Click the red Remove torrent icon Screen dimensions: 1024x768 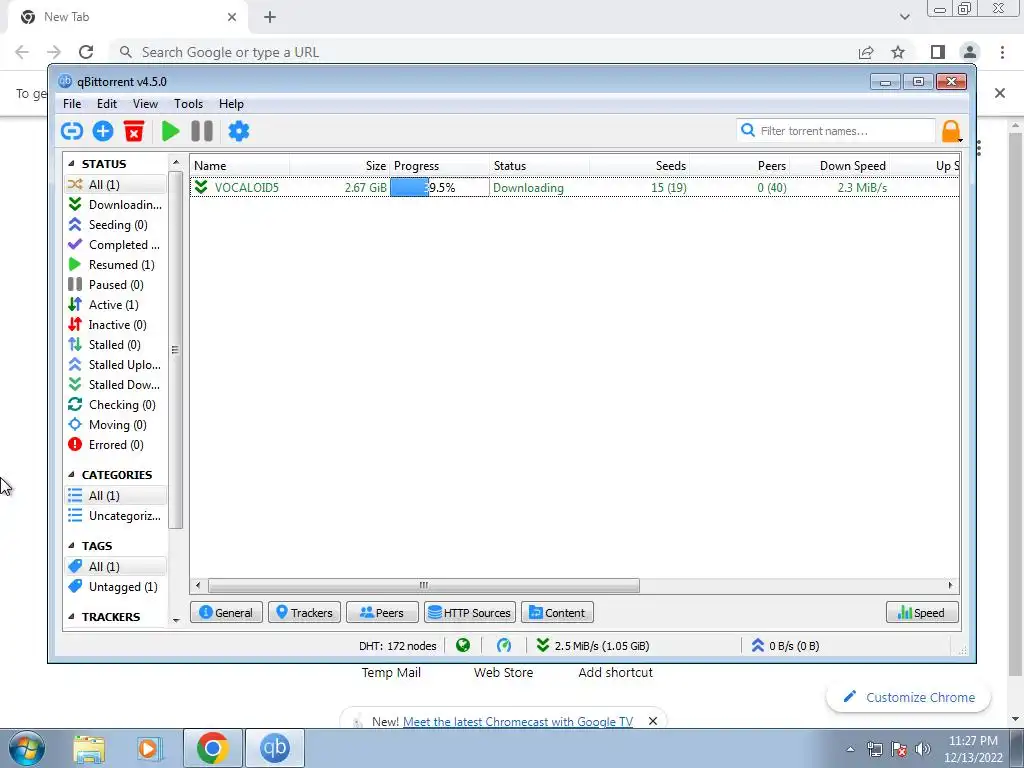134,131
